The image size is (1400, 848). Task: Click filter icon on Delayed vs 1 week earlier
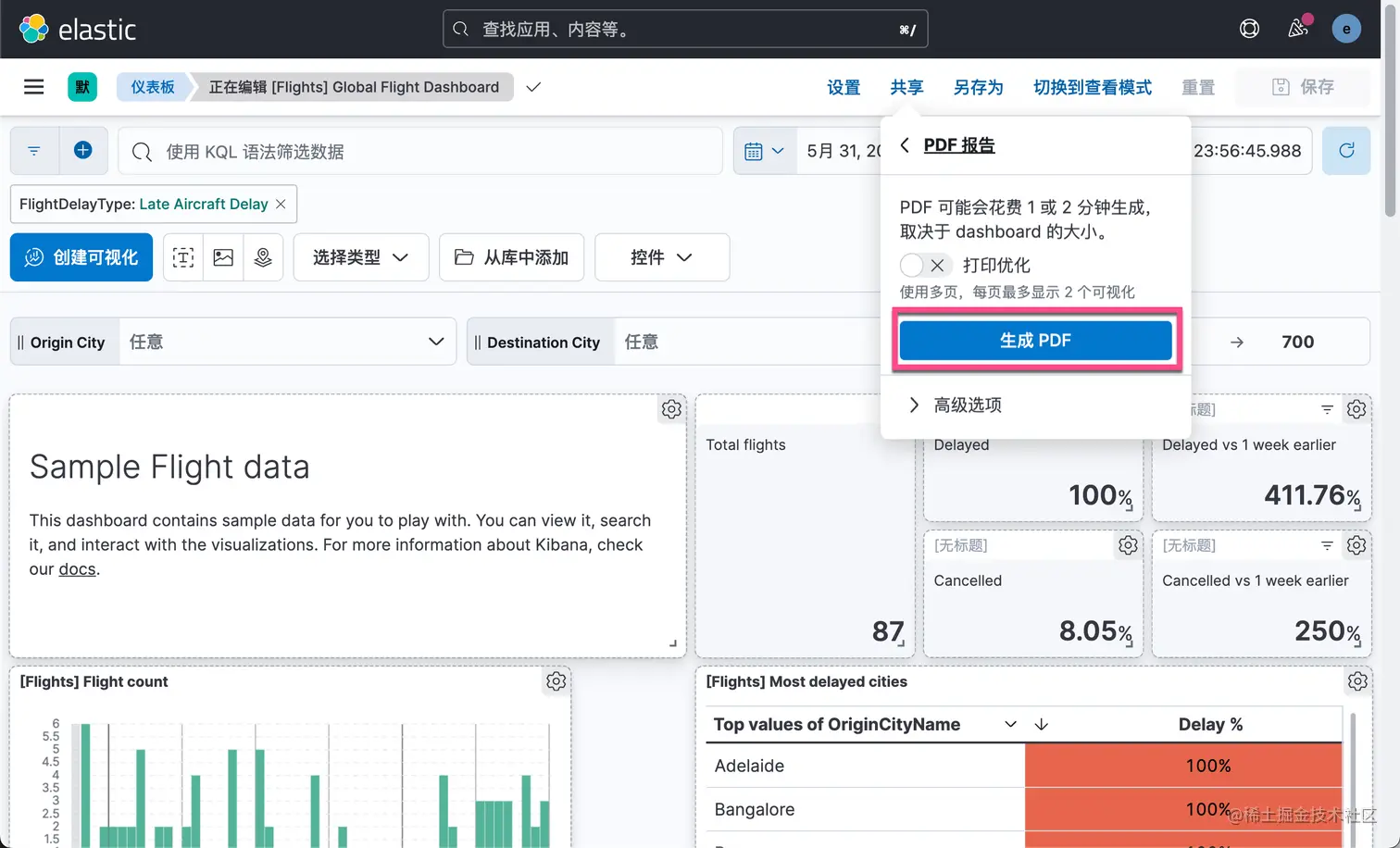[1327, 409]
